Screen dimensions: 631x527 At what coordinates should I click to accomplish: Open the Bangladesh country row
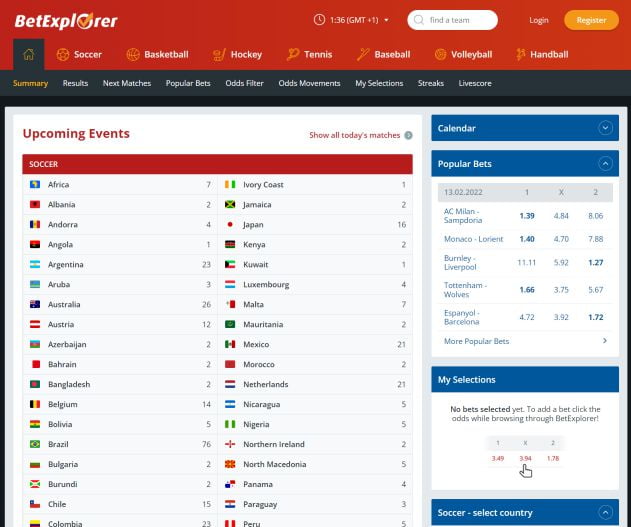pyautogui.click(x=120, y=384)
